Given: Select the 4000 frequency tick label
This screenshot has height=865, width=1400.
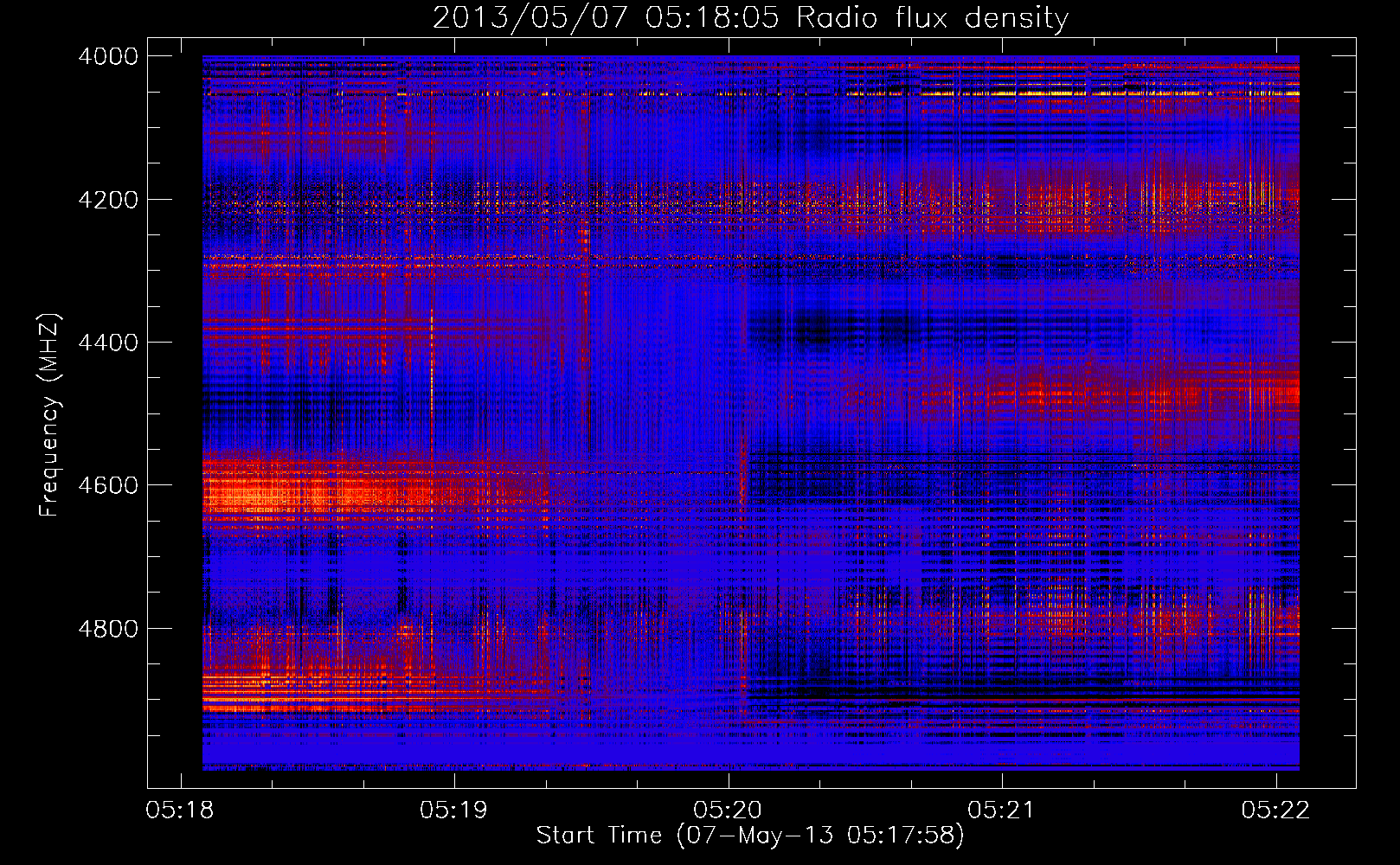Looking at the screenshot, I should point(108,56).
